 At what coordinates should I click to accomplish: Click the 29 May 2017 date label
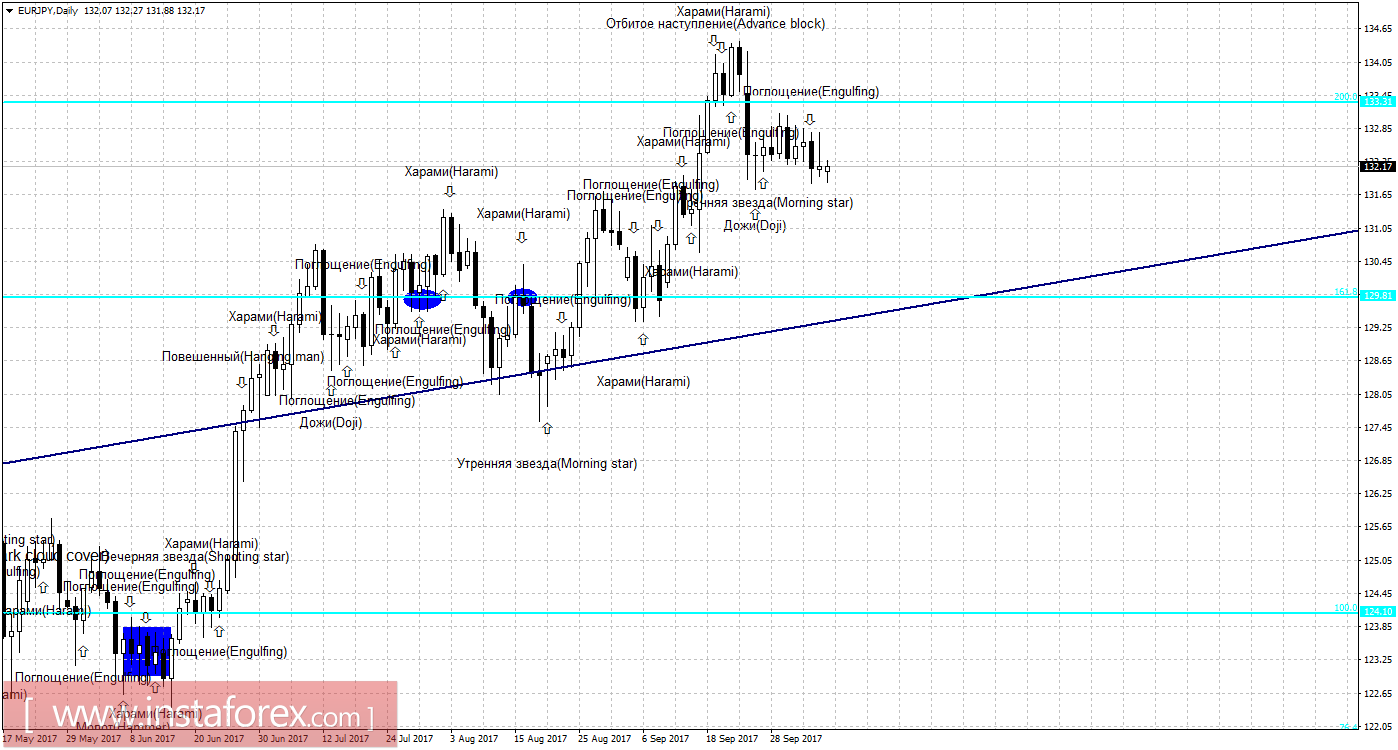pos(92,739)
